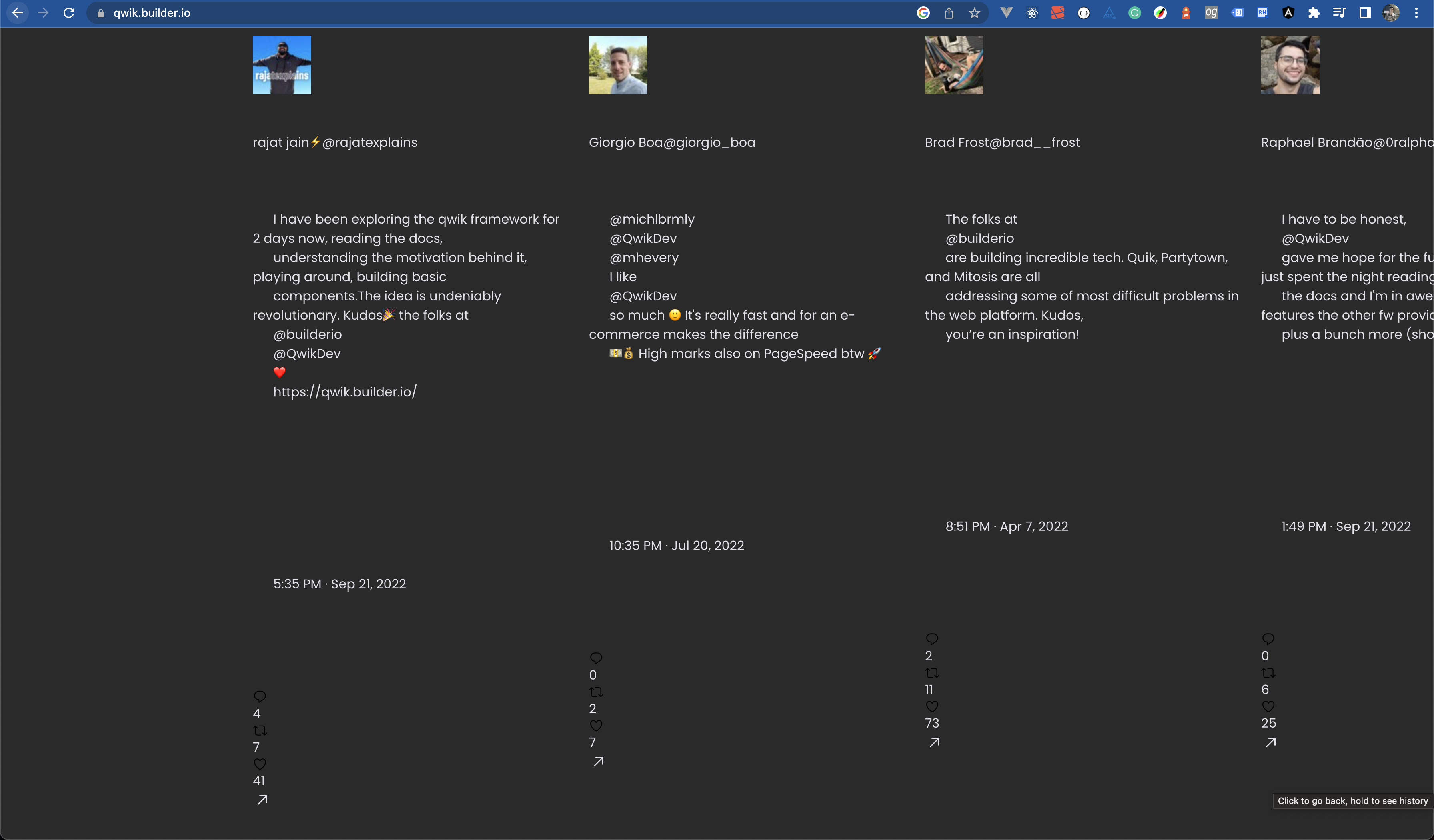This screenshot has height=840, width=1434.
Task: Bookmark this page with the star icon
Action: [974, 13]
